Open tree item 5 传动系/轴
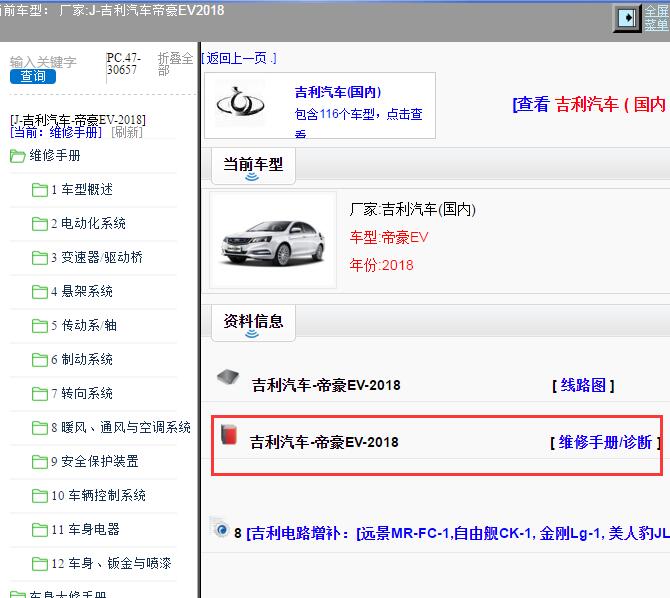This screenshot has height=598, width=670. point(84,325)
